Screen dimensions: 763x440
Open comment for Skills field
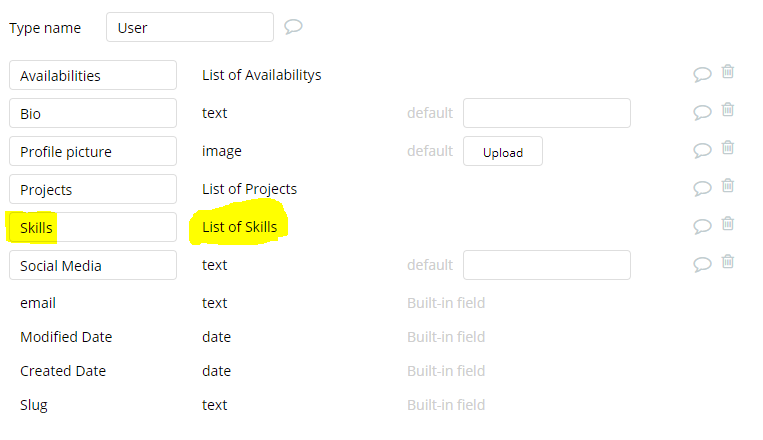[702, 226]
